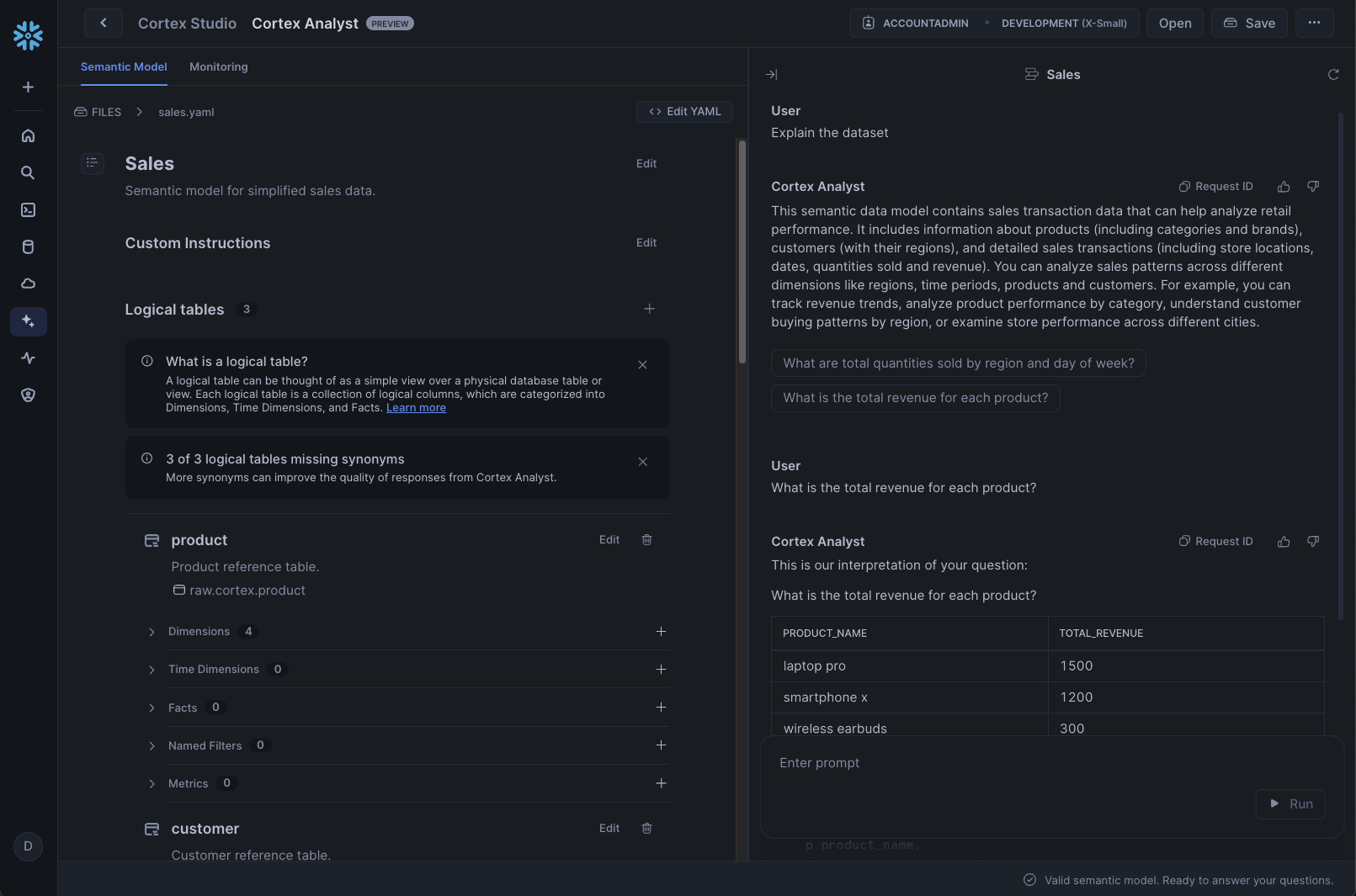
Task: Expand the Facts section
Action: [152, 708]
